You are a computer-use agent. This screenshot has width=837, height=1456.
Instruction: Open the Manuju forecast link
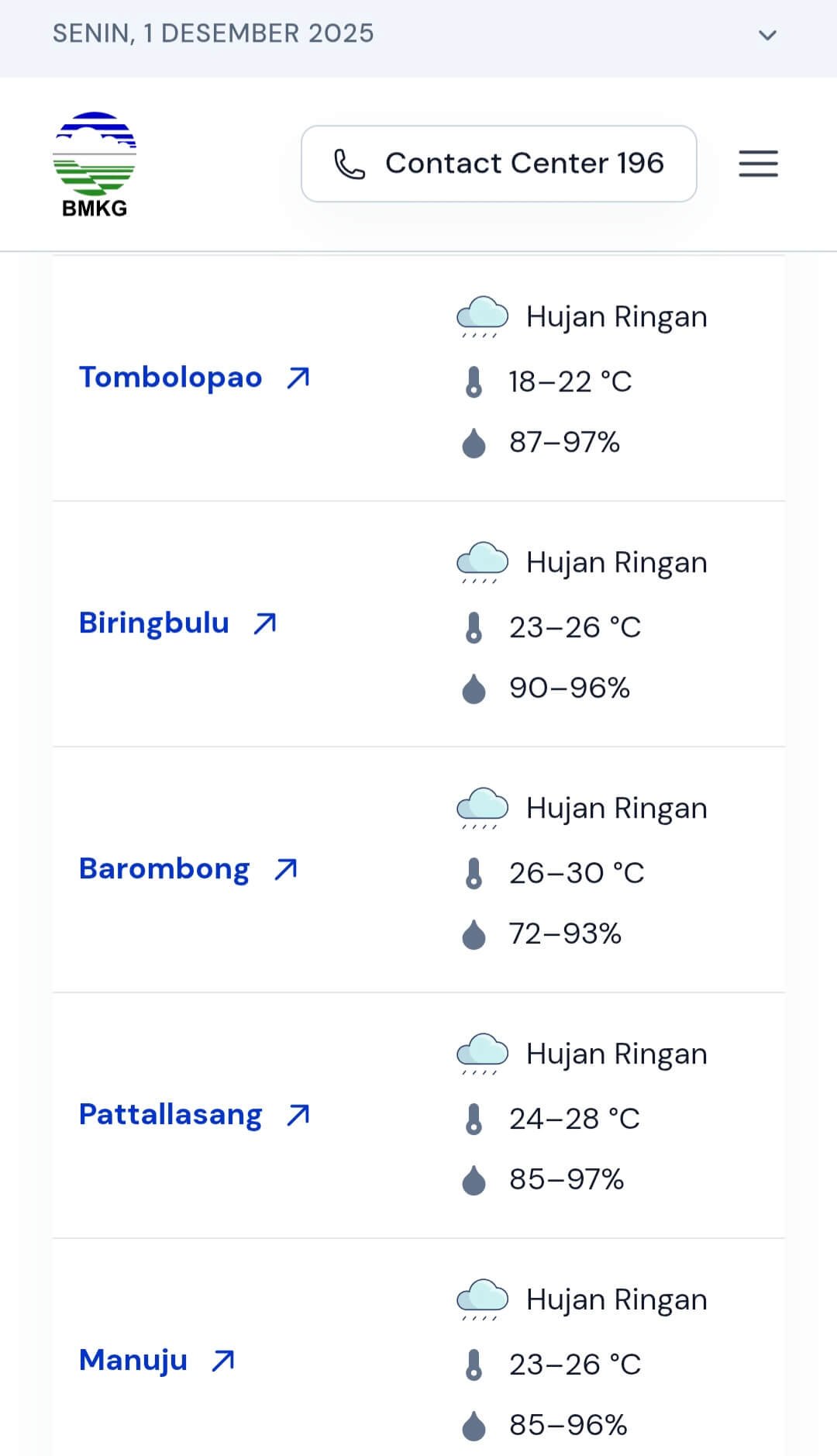click(133, 1361)
